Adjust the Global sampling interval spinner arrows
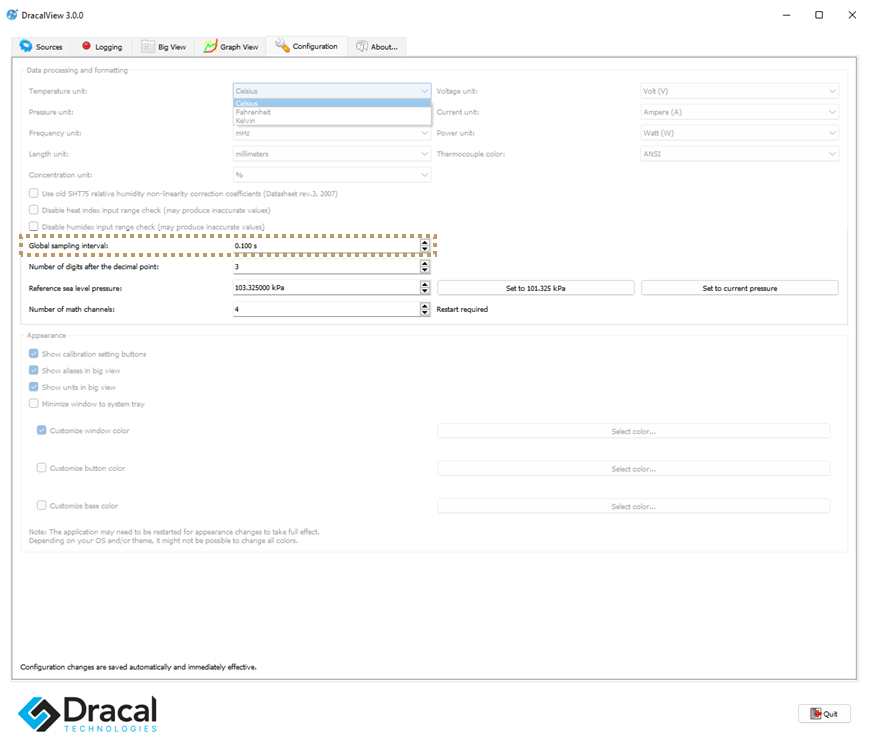This screenshot has height=740, width=869. click(x=425, y=246)
